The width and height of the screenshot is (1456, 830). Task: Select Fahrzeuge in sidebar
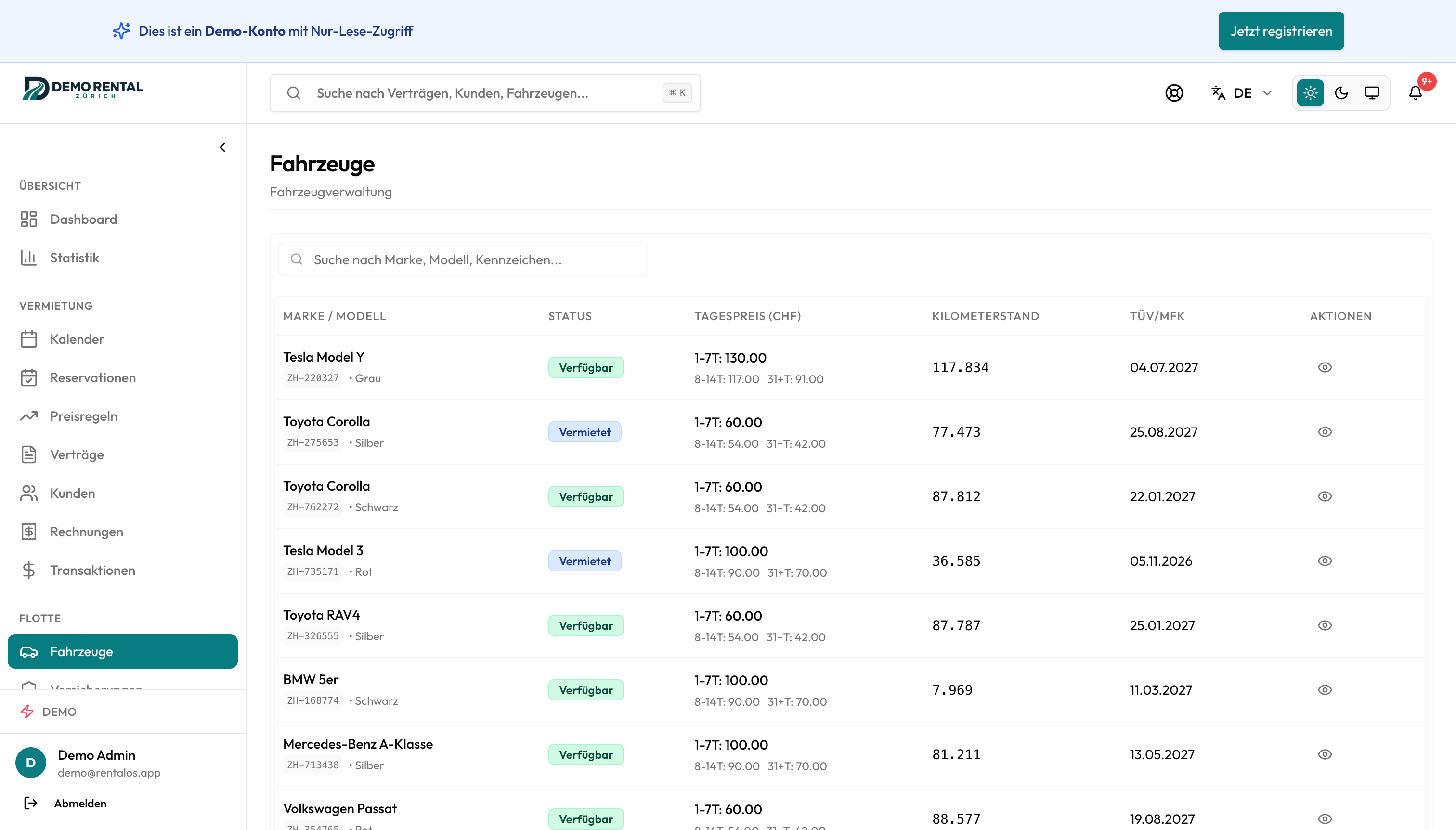pos(123,651)
